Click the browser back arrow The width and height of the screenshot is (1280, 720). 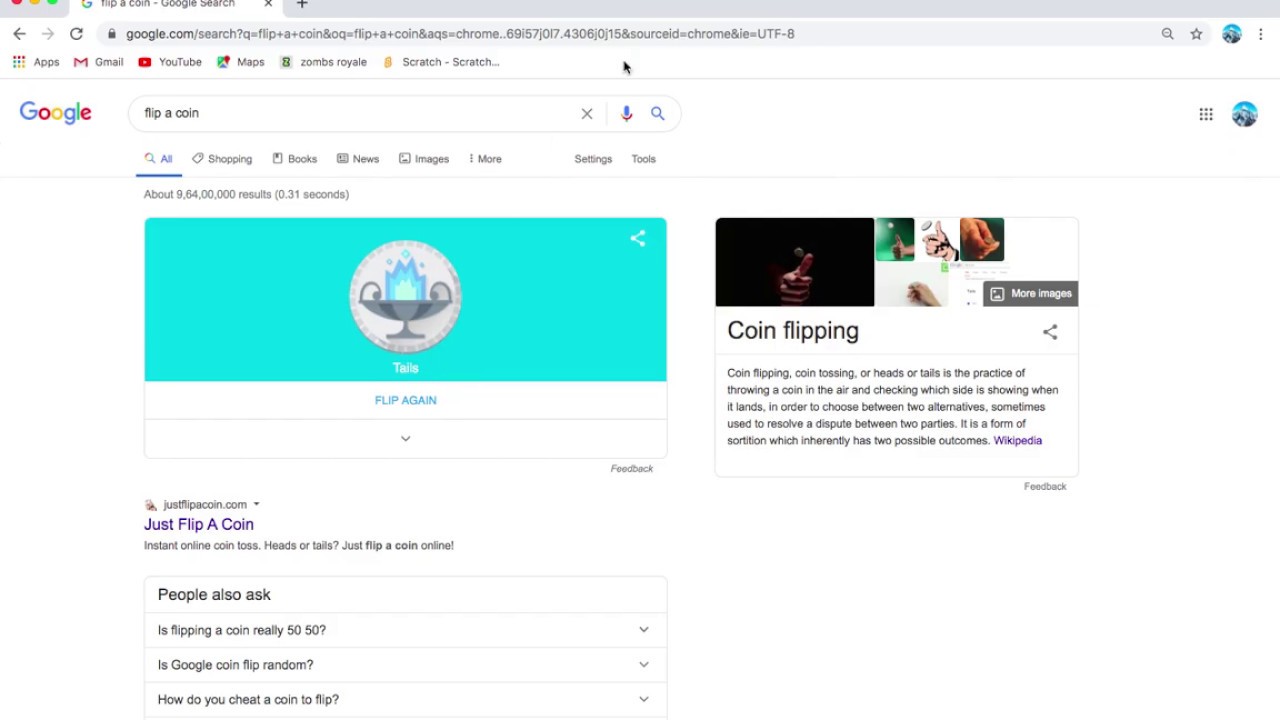pyautogui.click(x=19, y=34)
